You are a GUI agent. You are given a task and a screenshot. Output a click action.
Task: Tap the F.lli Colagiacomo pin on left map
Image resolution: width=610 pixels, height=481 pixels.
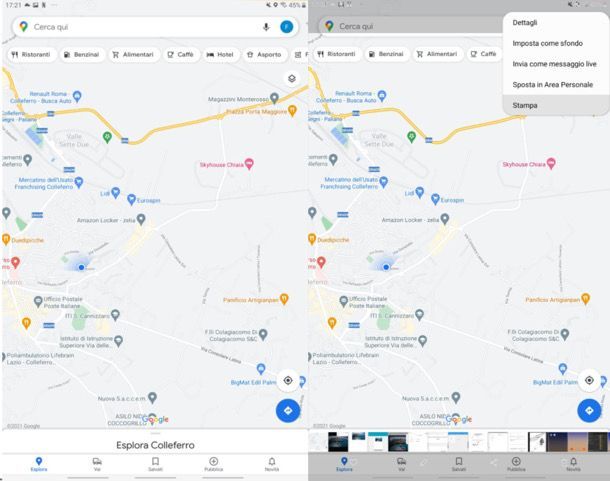click(x=263, y=334)
